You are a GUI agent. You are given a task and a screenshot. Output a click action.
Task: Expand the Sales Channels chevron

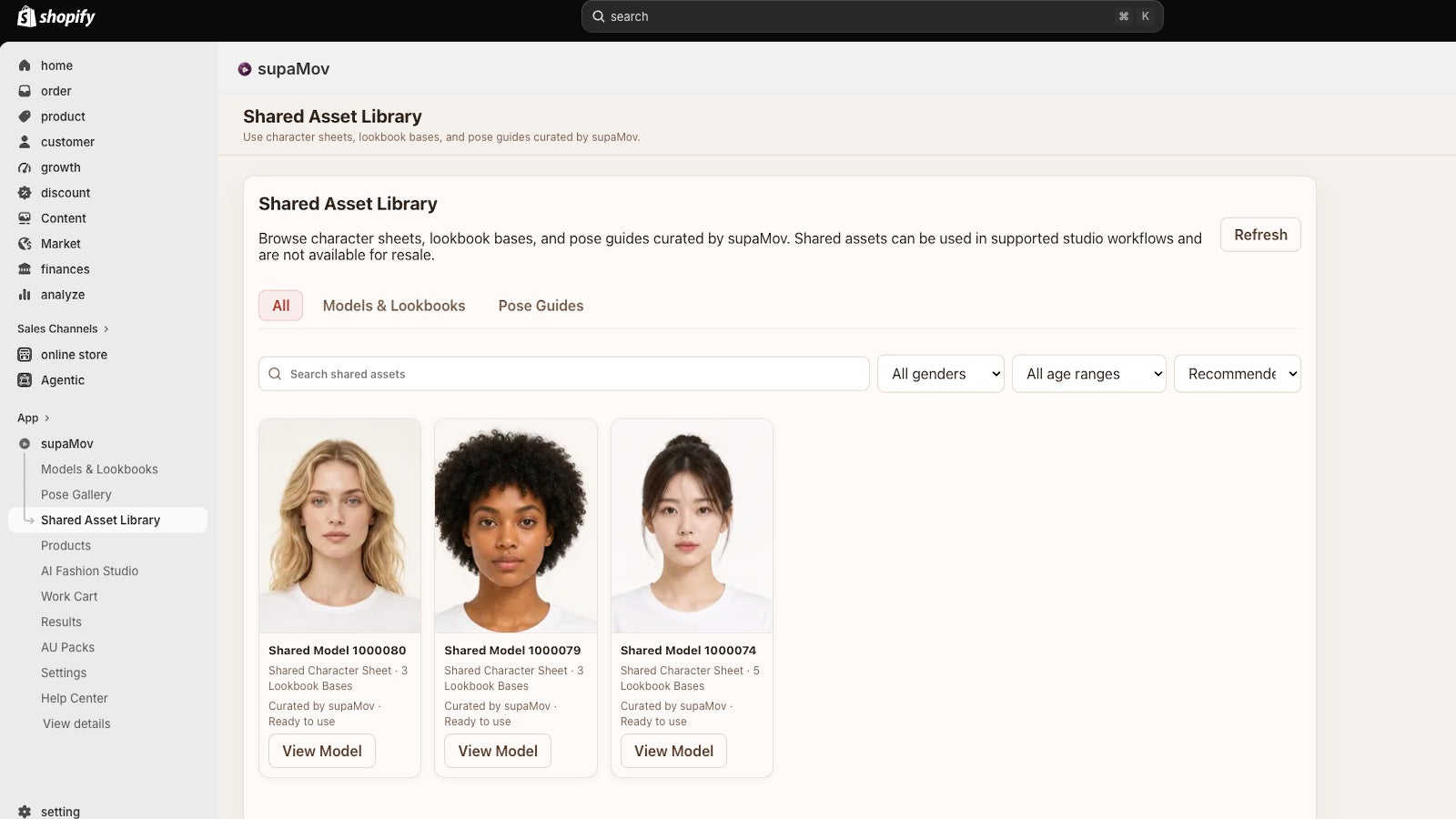(106, 329)
